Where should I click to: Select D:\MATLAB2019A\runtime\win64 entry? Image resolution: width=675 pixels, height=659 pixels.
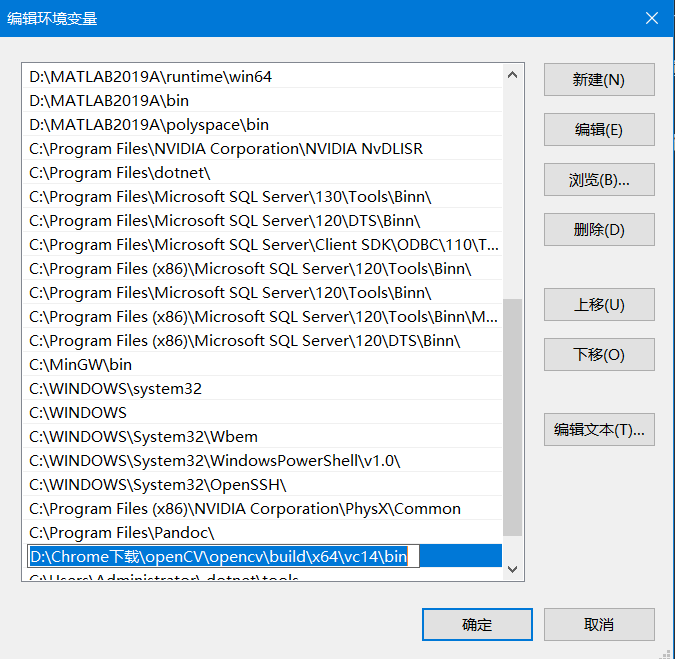point(262,77)
